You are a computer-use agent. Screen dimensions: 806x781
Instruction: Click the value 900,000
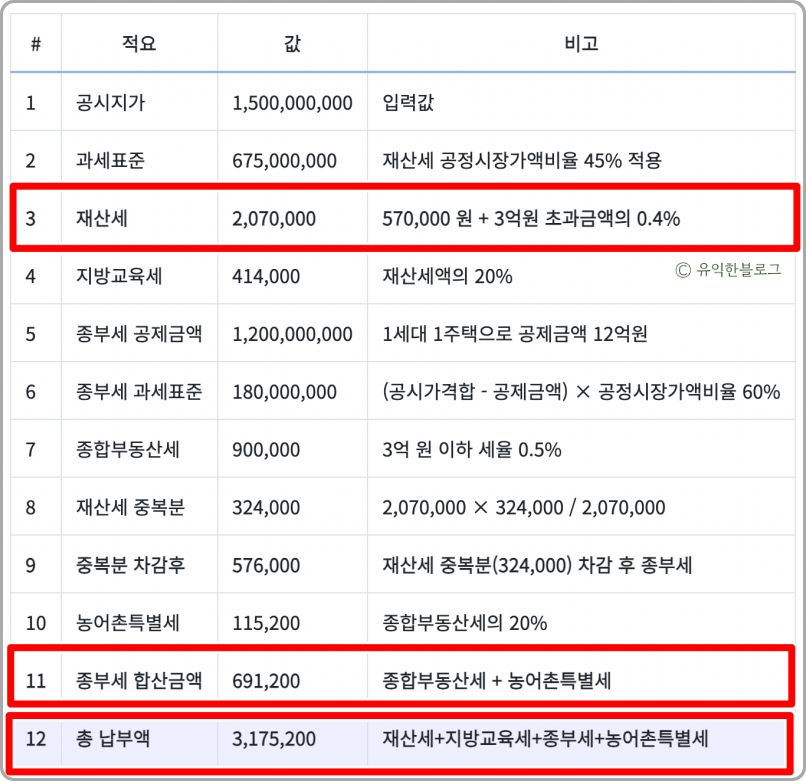click(266, 450)
